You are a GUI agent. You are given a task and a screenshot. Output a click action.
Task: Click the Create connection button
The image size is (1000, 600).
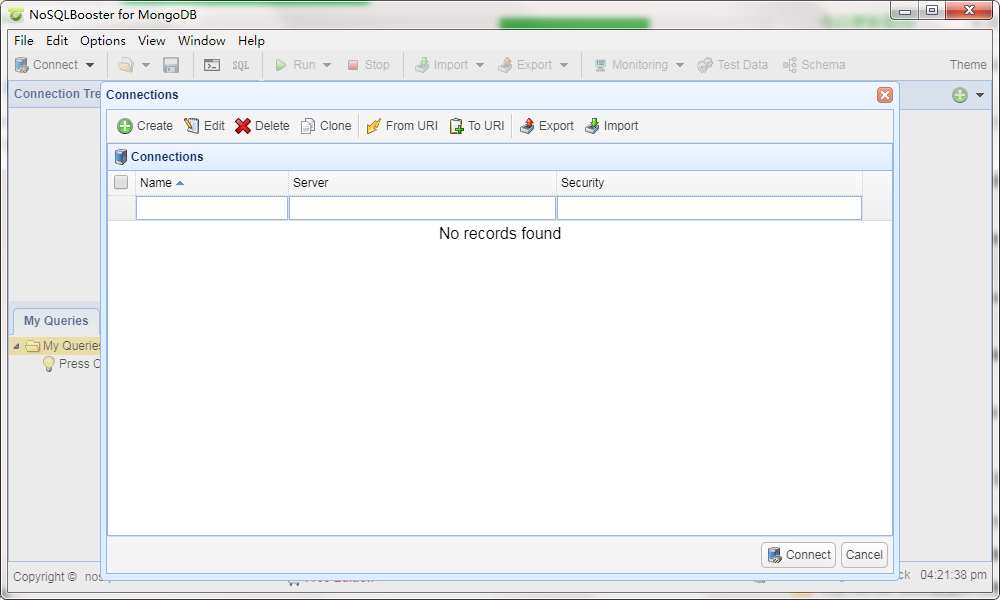[x=145, y=126]
